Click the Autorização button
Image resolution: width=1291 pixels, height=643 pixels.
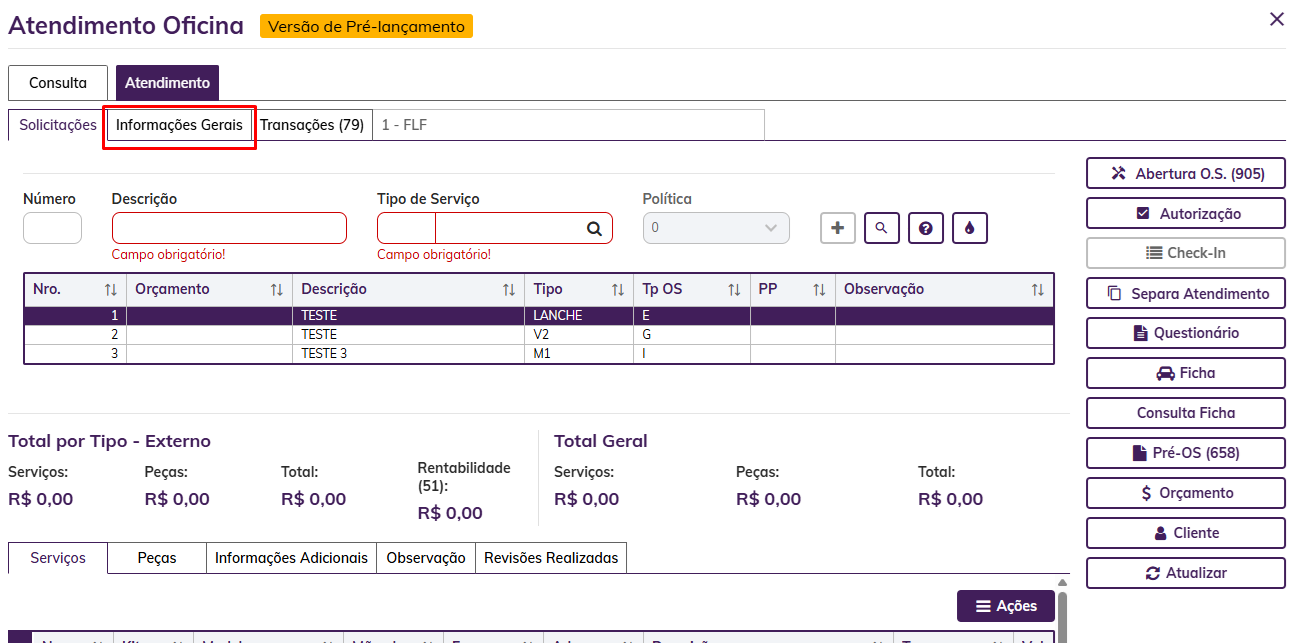(x=1185, y=213)
